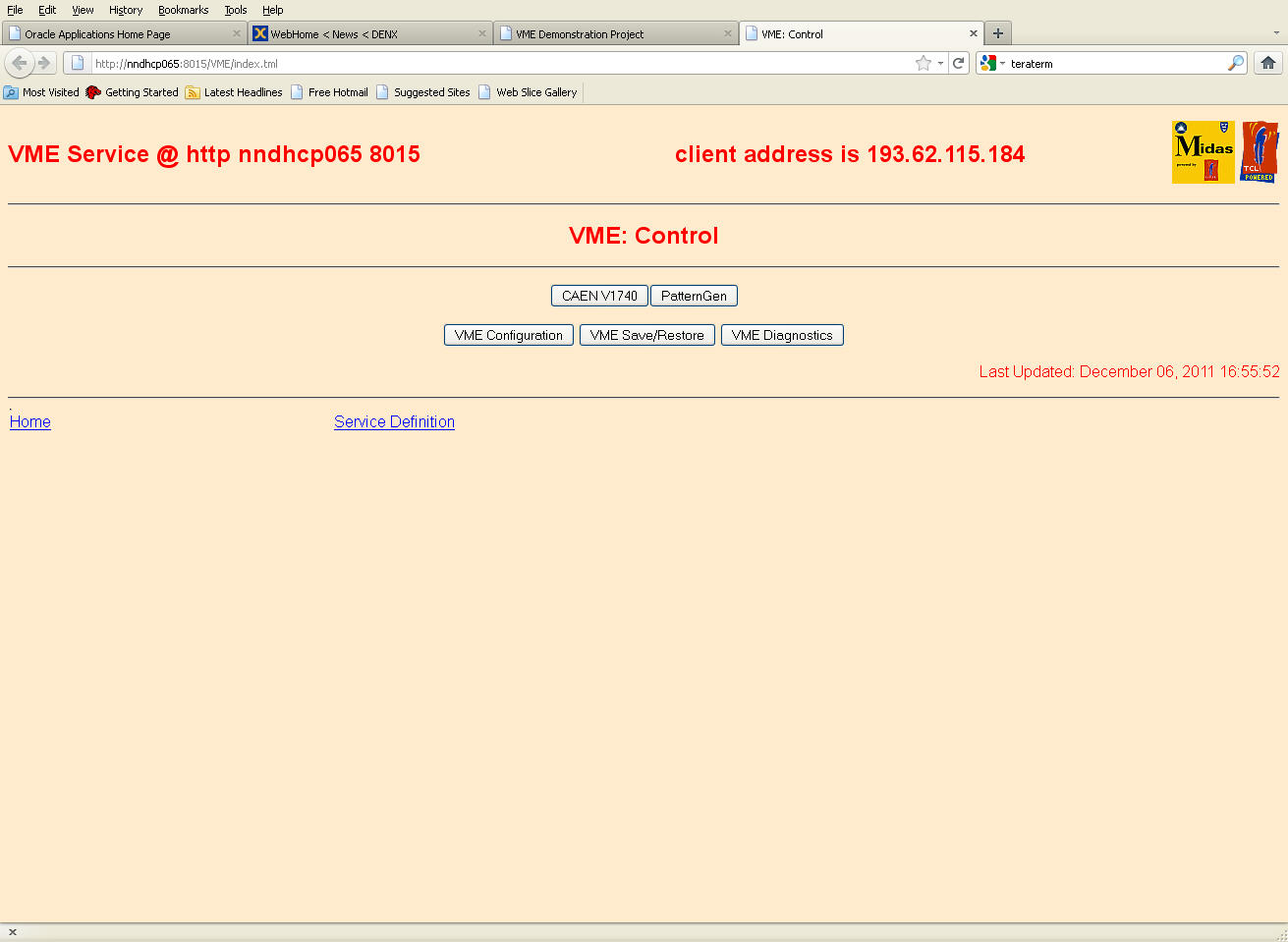
Task: Go back with the back arrow
Action: [x=19, y=63]
